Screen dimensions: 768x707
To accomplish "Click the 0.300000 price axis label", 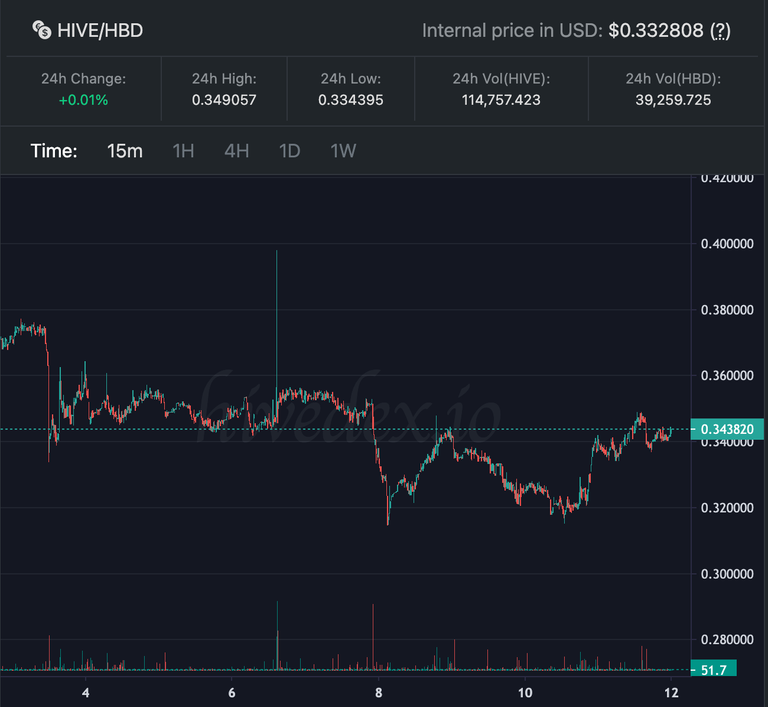I will pyautogui.click(x=727, y=574).
